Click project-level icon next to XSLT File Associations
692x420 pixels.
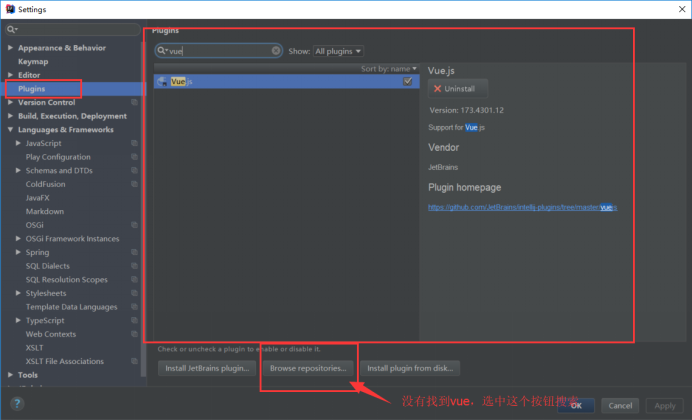click(x=135, y=361)
